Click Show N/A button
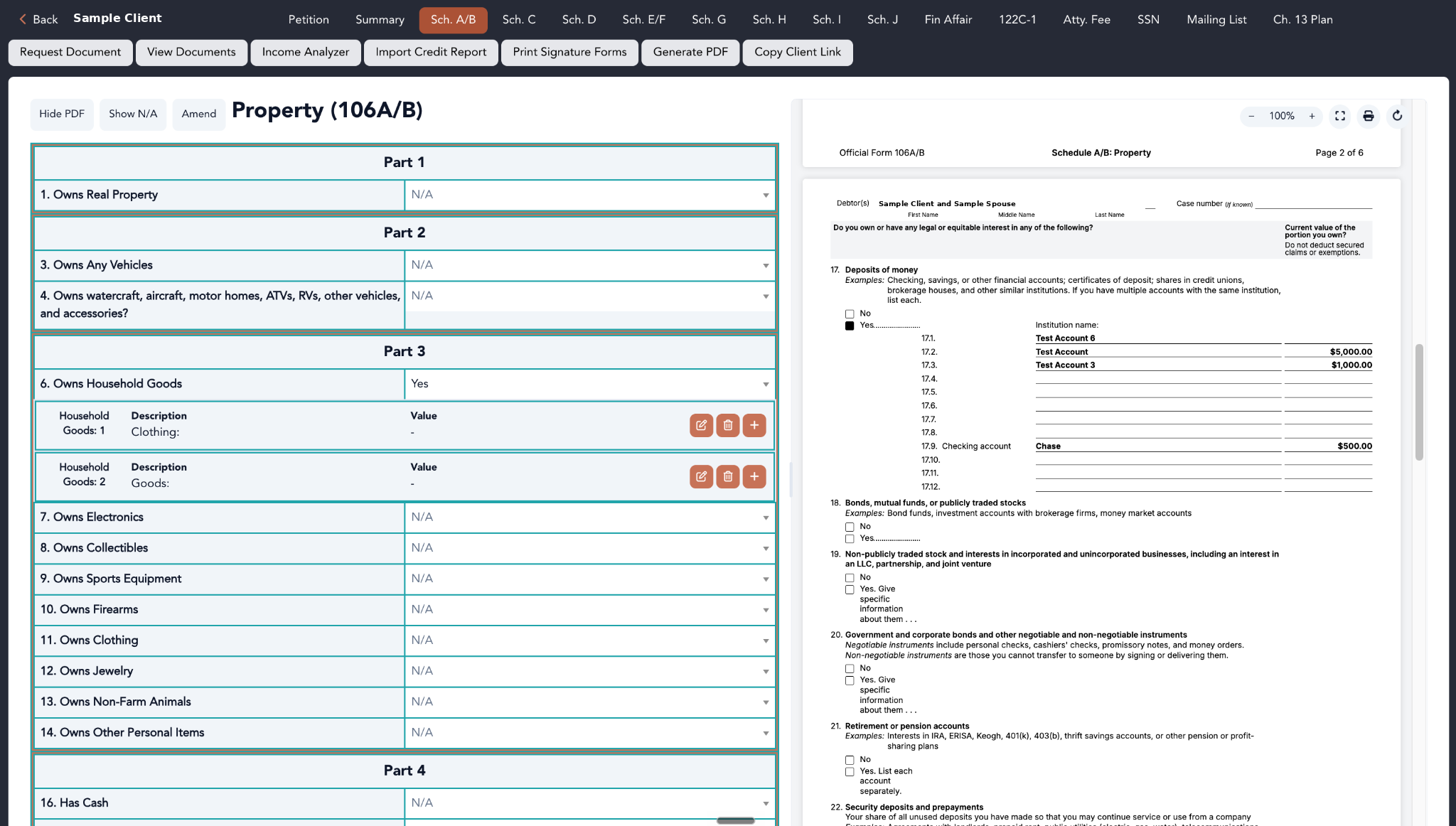This screenshot has height=826, width=1456. [133, 114]
